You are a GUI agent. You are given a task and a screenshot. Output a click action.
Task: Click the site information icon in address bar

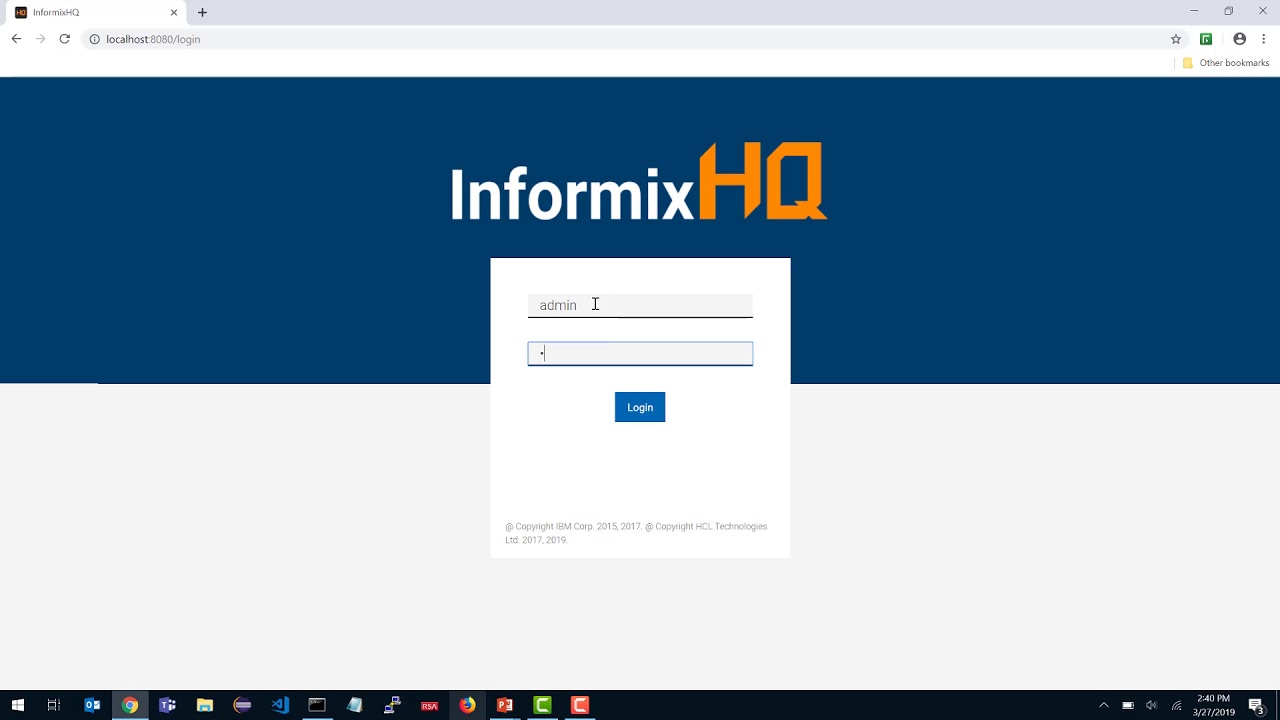pos(95,39)
